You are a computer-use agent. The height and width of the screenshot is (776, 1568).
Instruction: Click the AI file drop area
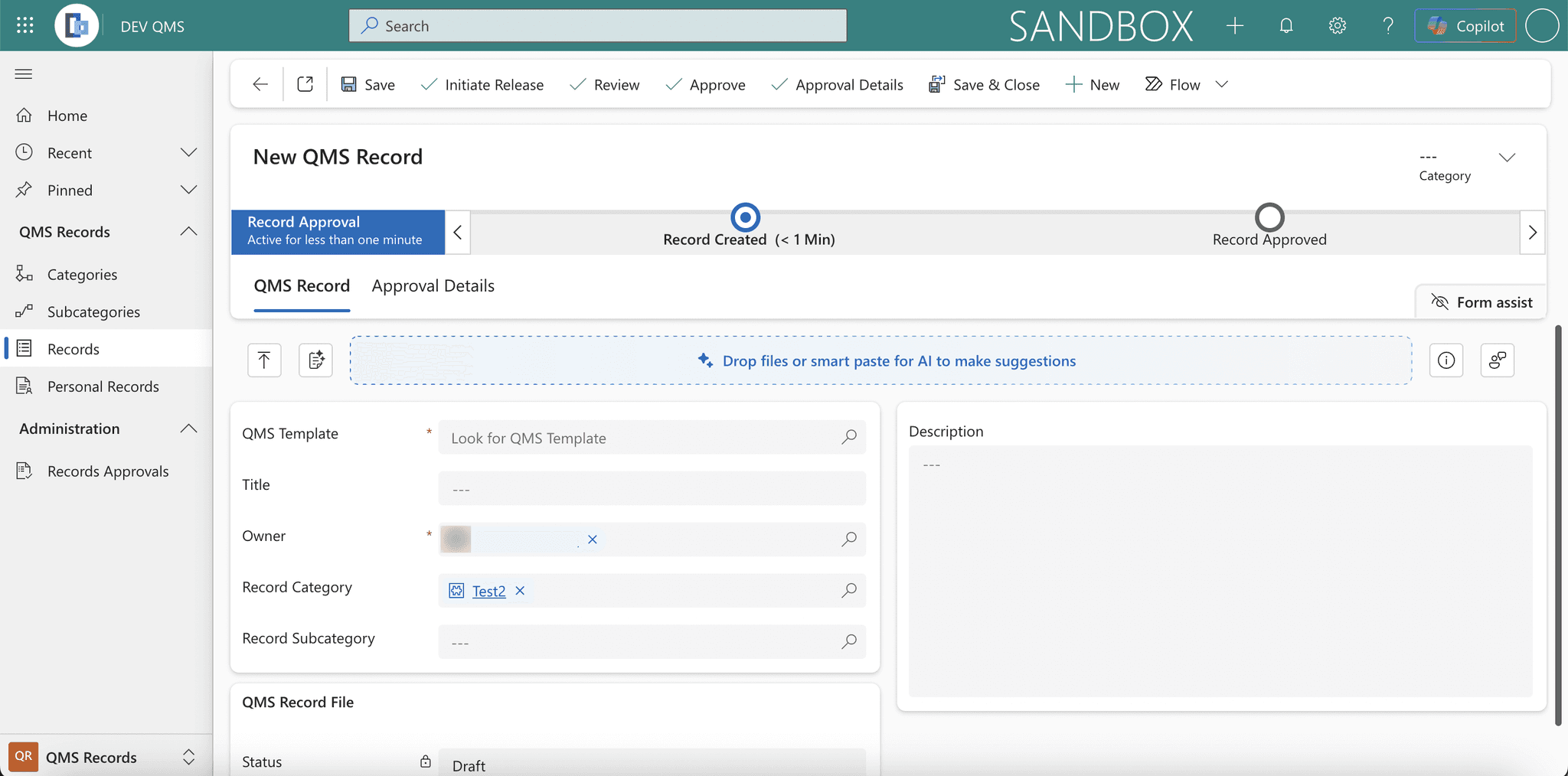tap(881, 360)
